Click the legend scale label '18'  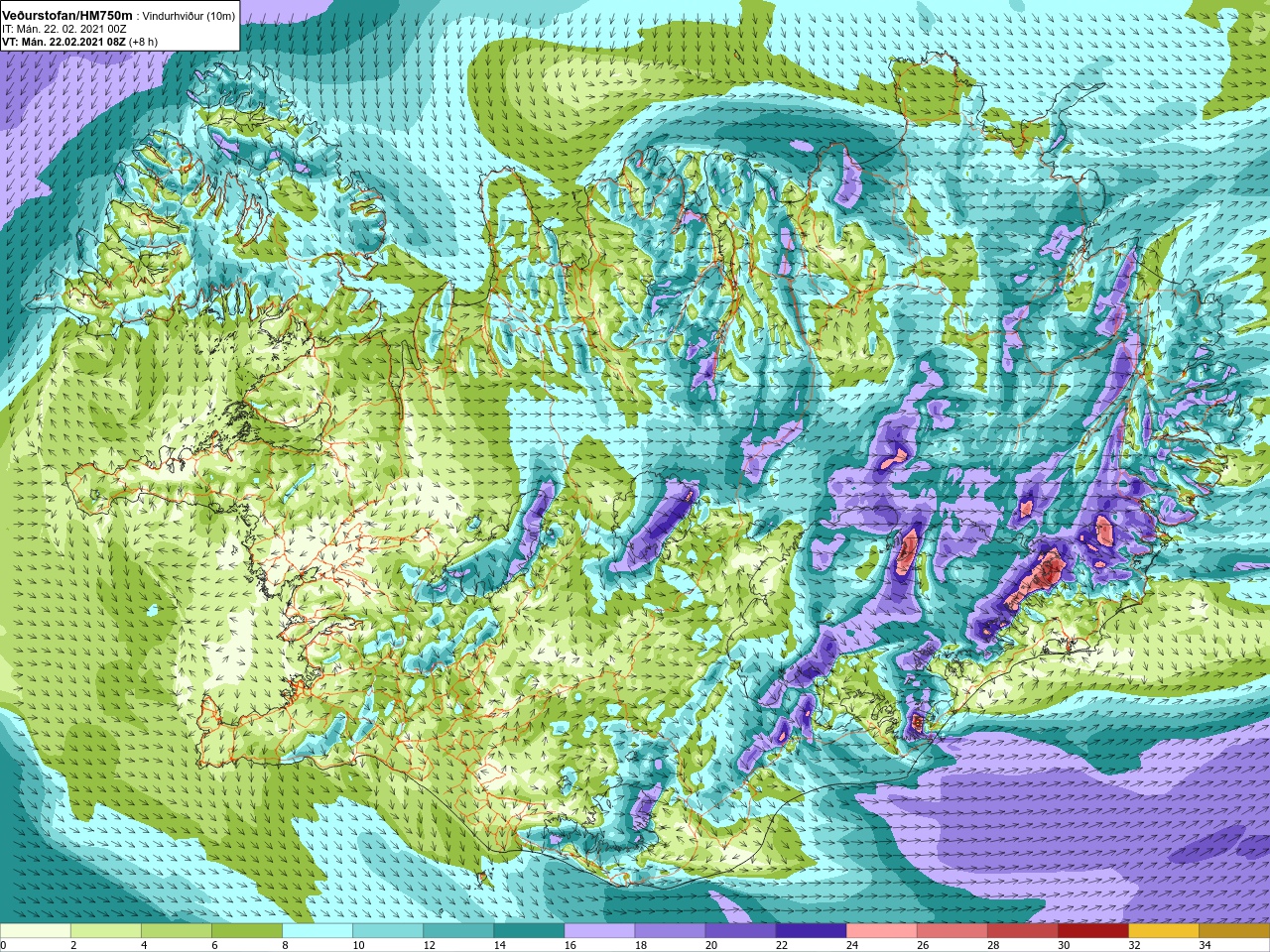click(x=640, y=945)
